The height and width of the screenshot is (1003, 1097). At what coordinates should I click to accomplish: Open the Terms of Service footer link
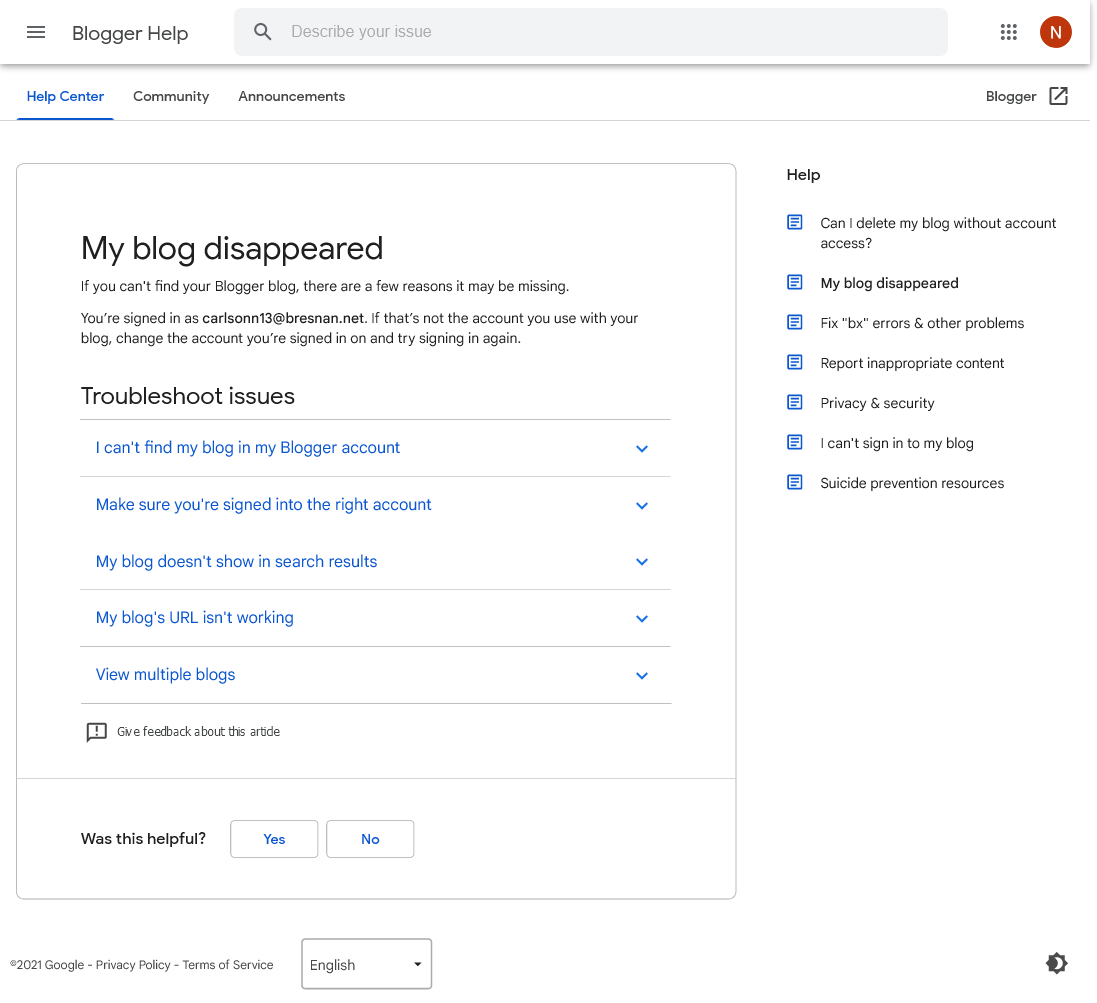pos(228,965)
